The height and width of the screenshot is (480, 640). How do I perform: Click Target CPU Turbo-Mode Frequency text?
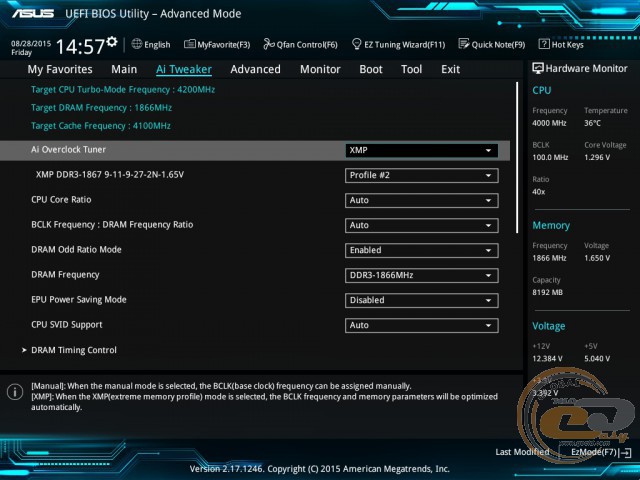123,90
